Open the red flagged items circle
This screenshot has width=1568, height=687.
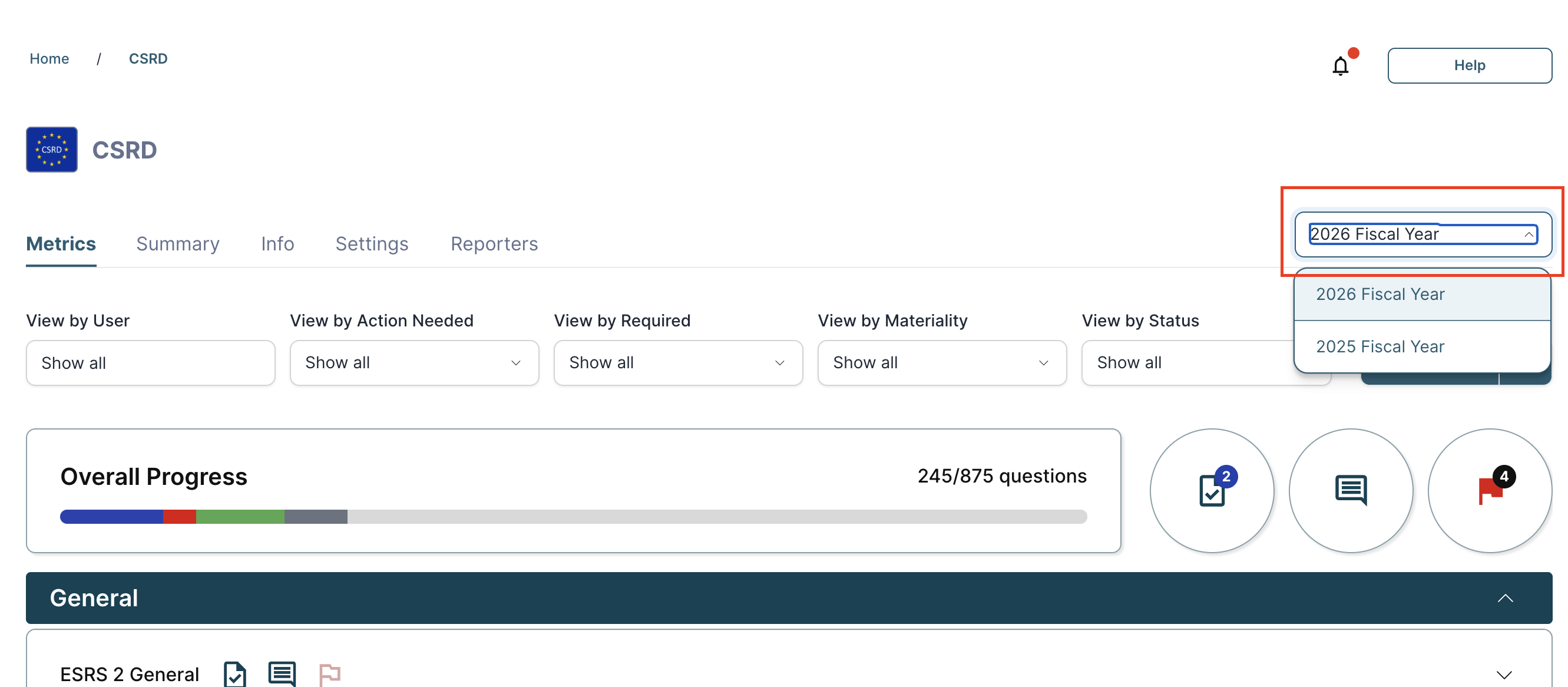coord(1490,490)
